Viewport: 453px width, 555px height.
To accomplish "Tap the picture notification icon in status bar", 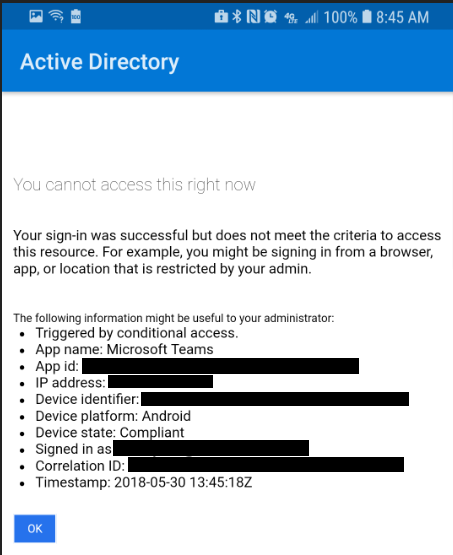I will click(36, 16).
